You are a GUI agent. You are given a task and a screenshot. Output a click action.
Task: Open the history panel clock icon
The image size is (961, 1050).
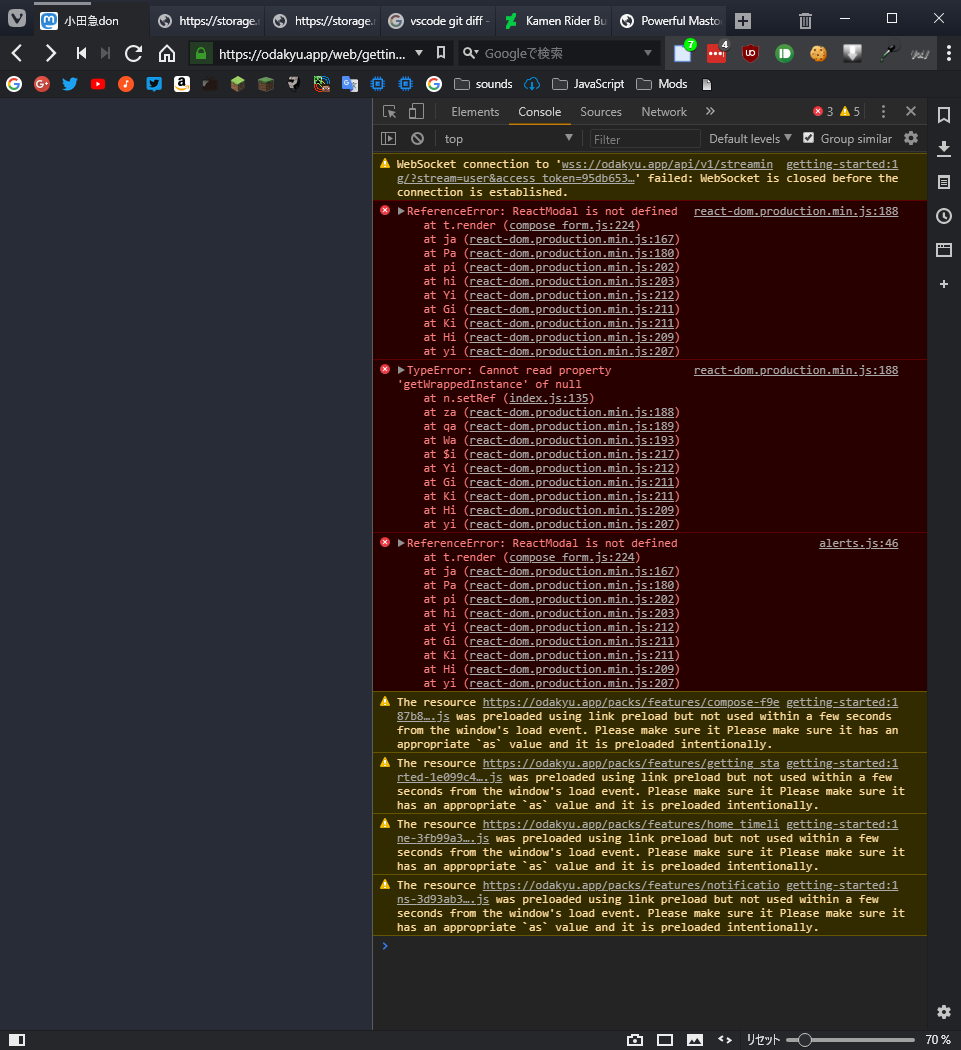coord(943,216)
